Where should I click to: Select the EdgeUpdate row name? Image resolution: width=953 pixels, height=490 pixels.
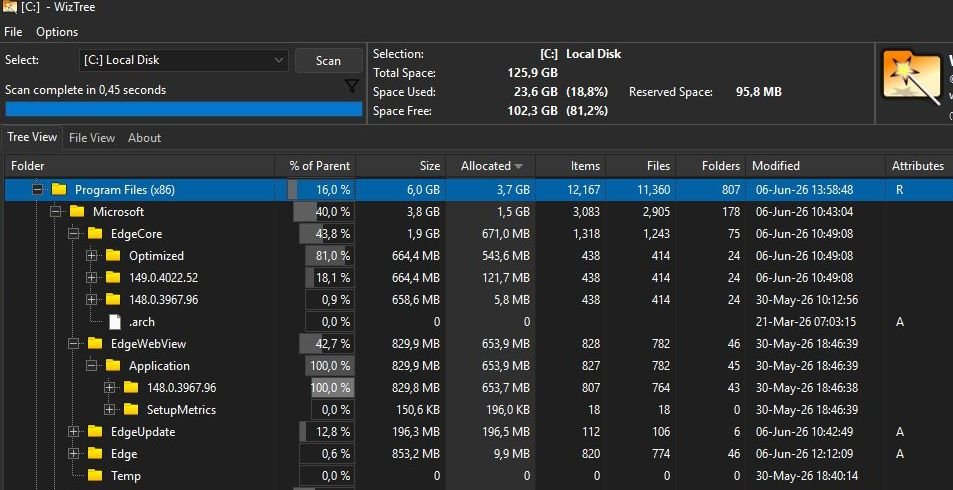[143, 432]
